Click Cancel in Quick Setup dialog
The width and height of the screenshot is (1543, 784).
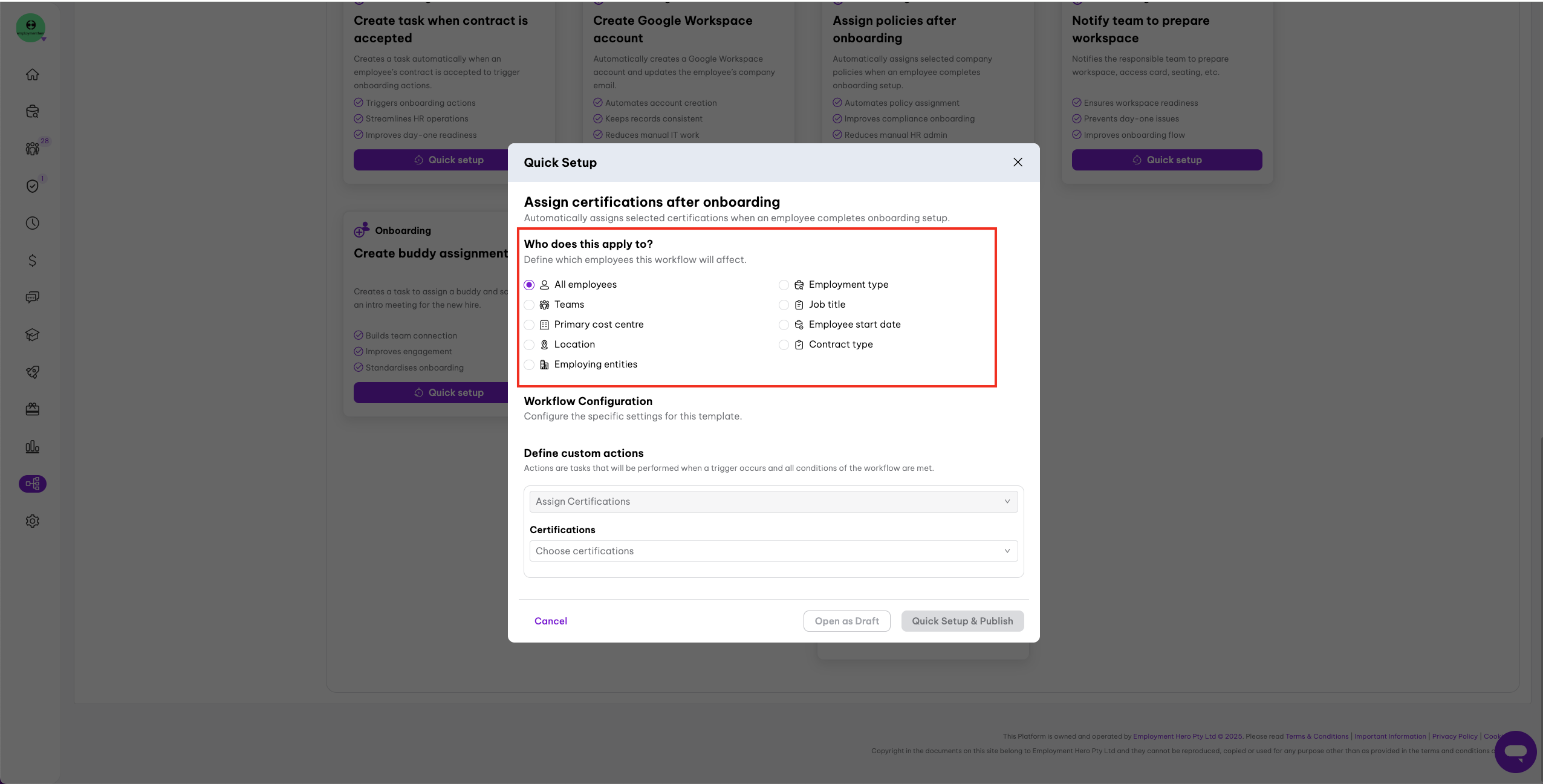coord(550,621)
